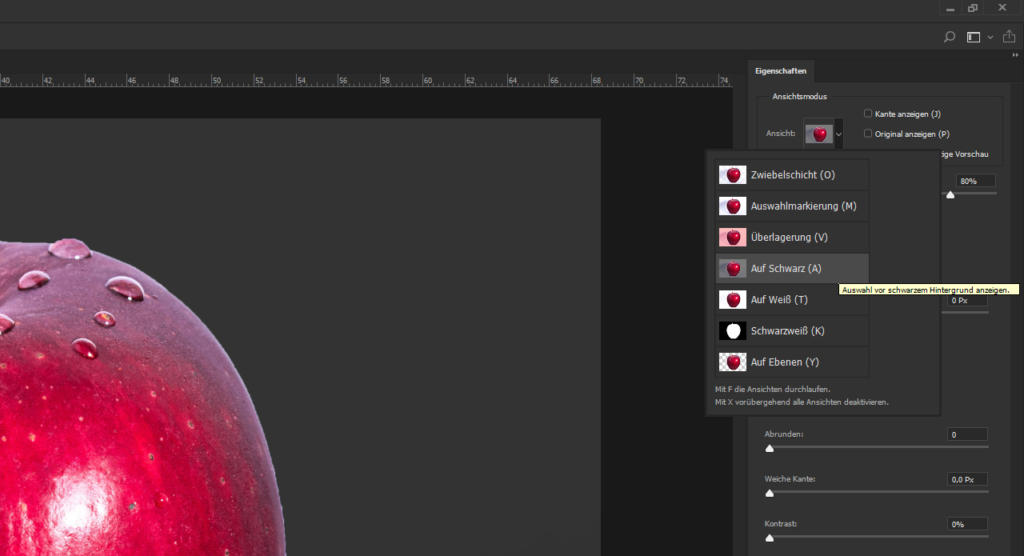Pick the Schwarzweiß (K) view

coord(792,331)
